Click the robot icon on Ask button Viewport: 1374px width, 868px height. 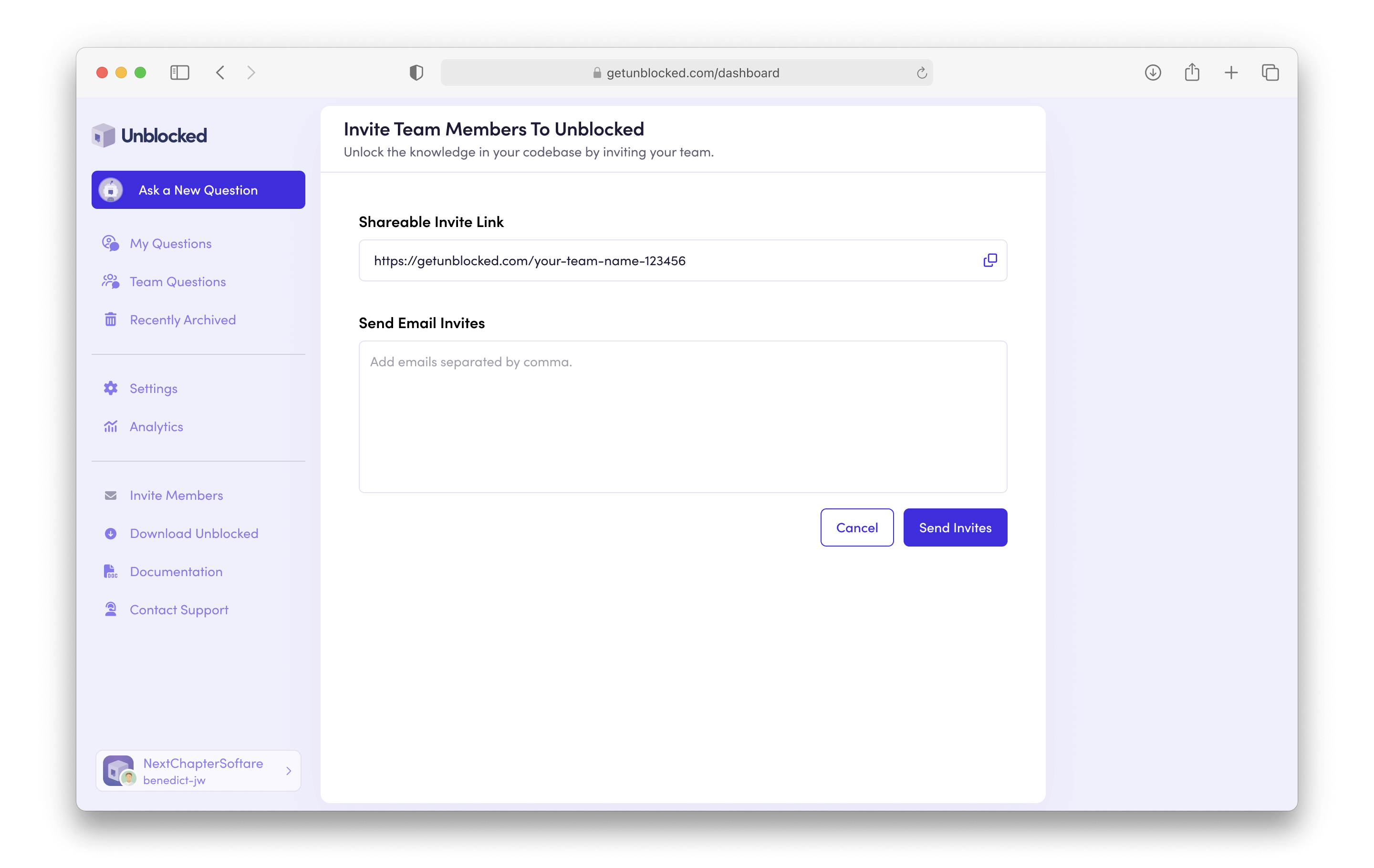pyautogui.click(x=111, y=190)
